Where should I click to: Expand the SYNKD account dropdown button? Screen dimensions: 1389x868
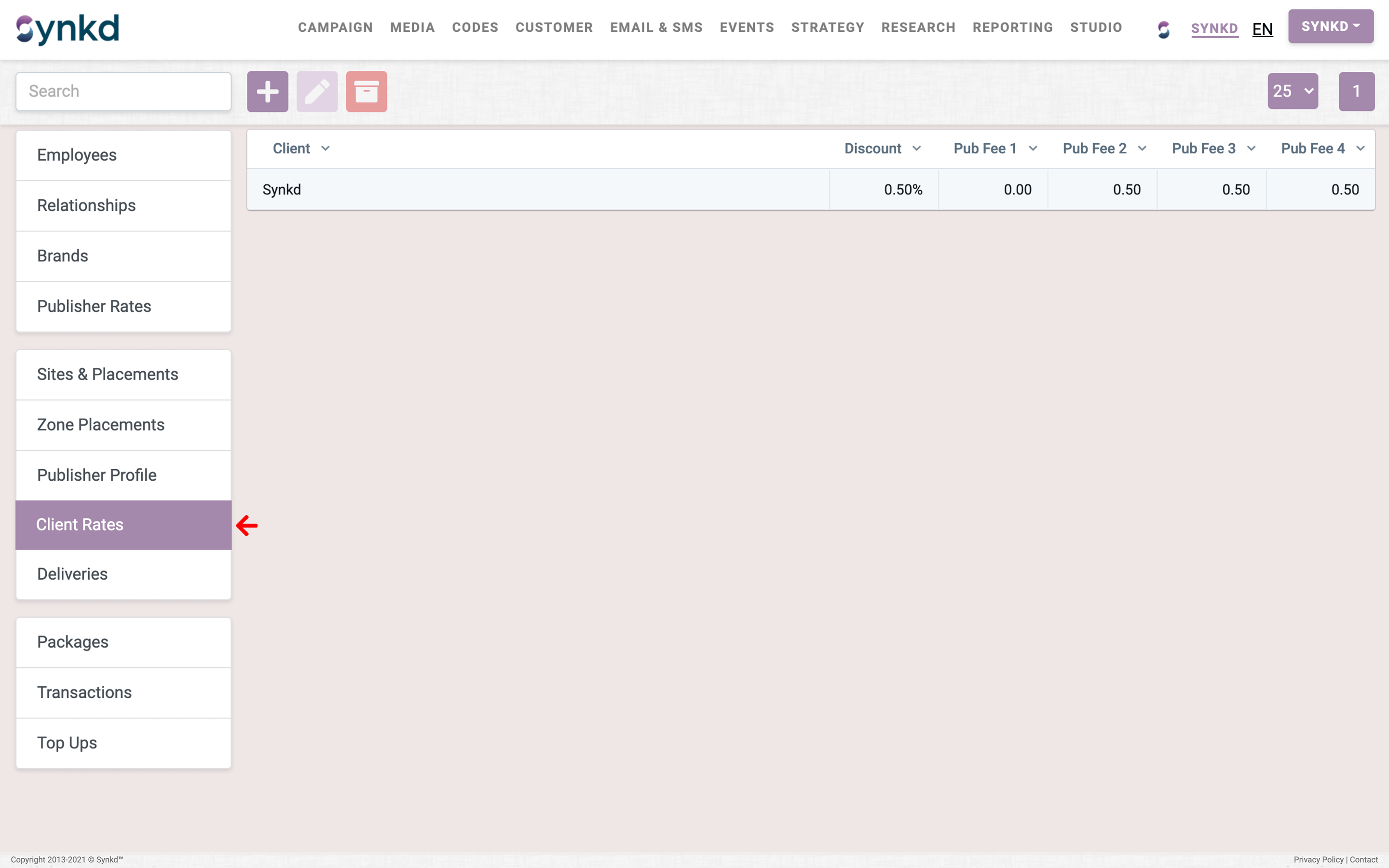(x=1330, y=27)
